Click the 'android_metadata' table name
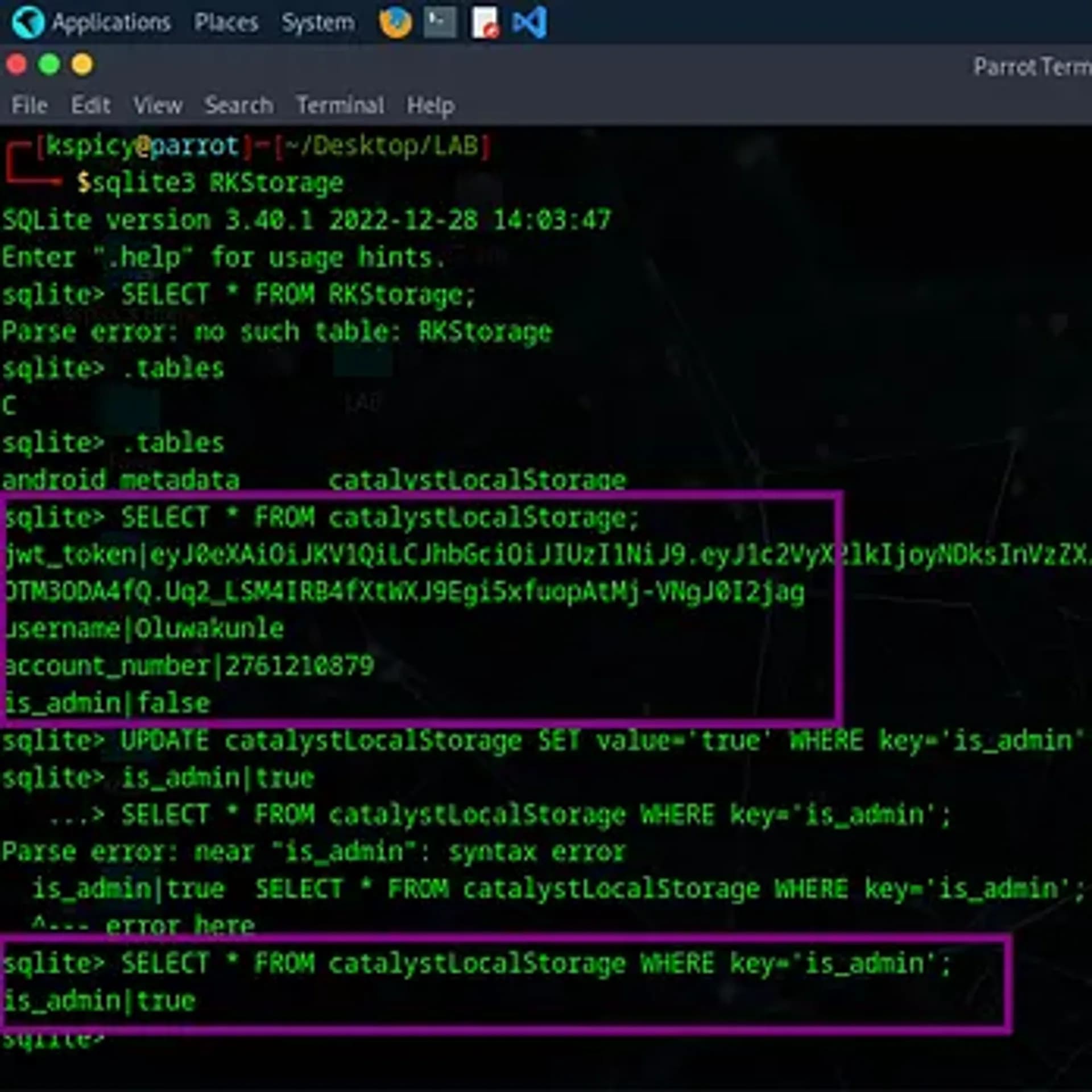The height and width of the screenshot is (1092, 1092). (x=121, y=479)
